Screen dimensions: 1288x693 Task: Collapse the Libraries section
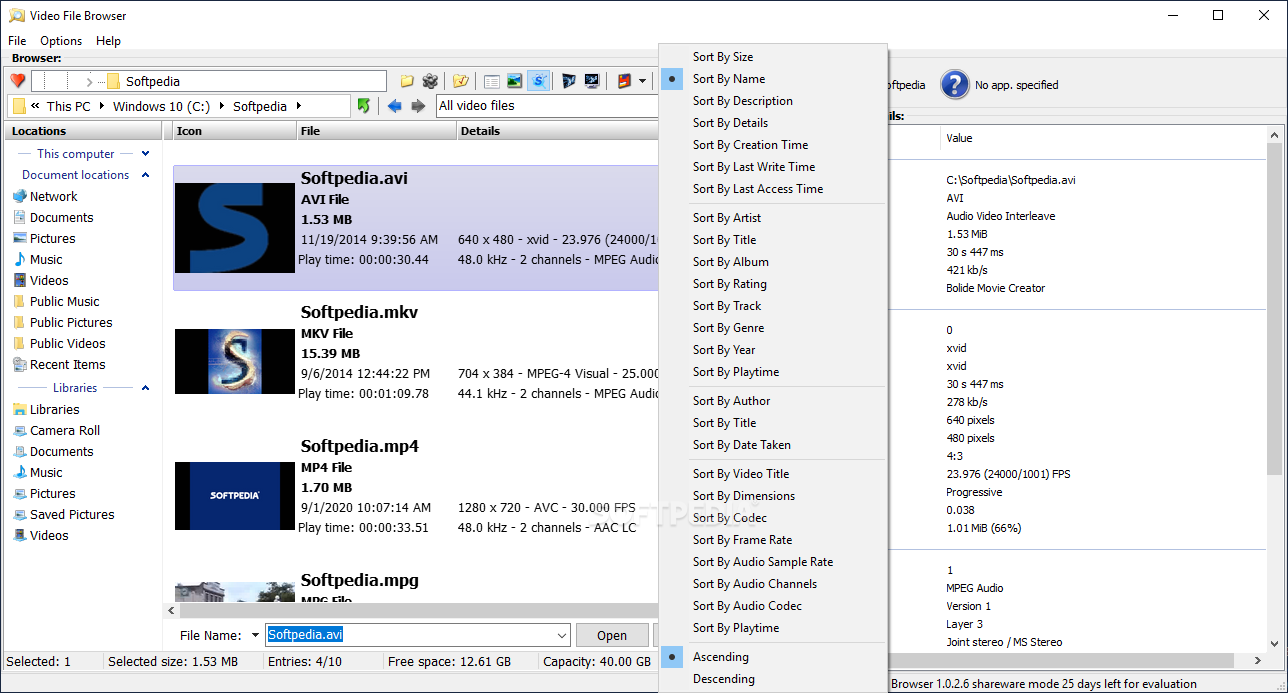146,388
